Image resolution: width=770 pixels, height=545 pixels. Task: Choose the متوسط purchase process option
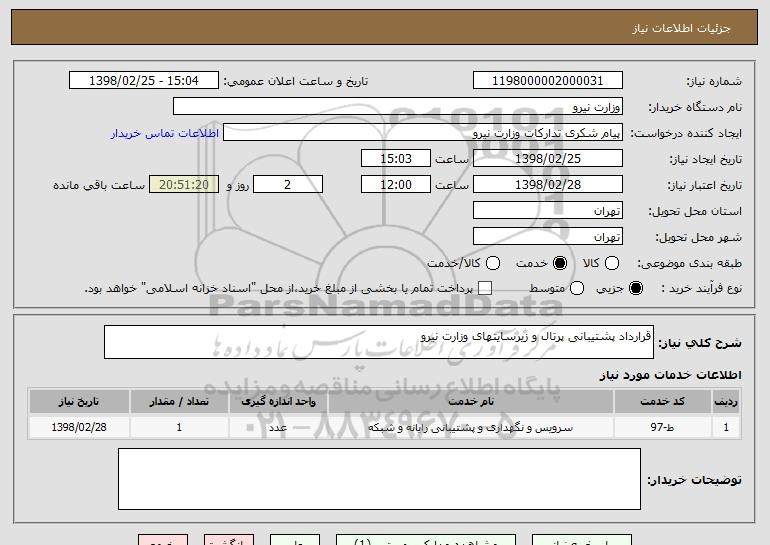point(577,288)
